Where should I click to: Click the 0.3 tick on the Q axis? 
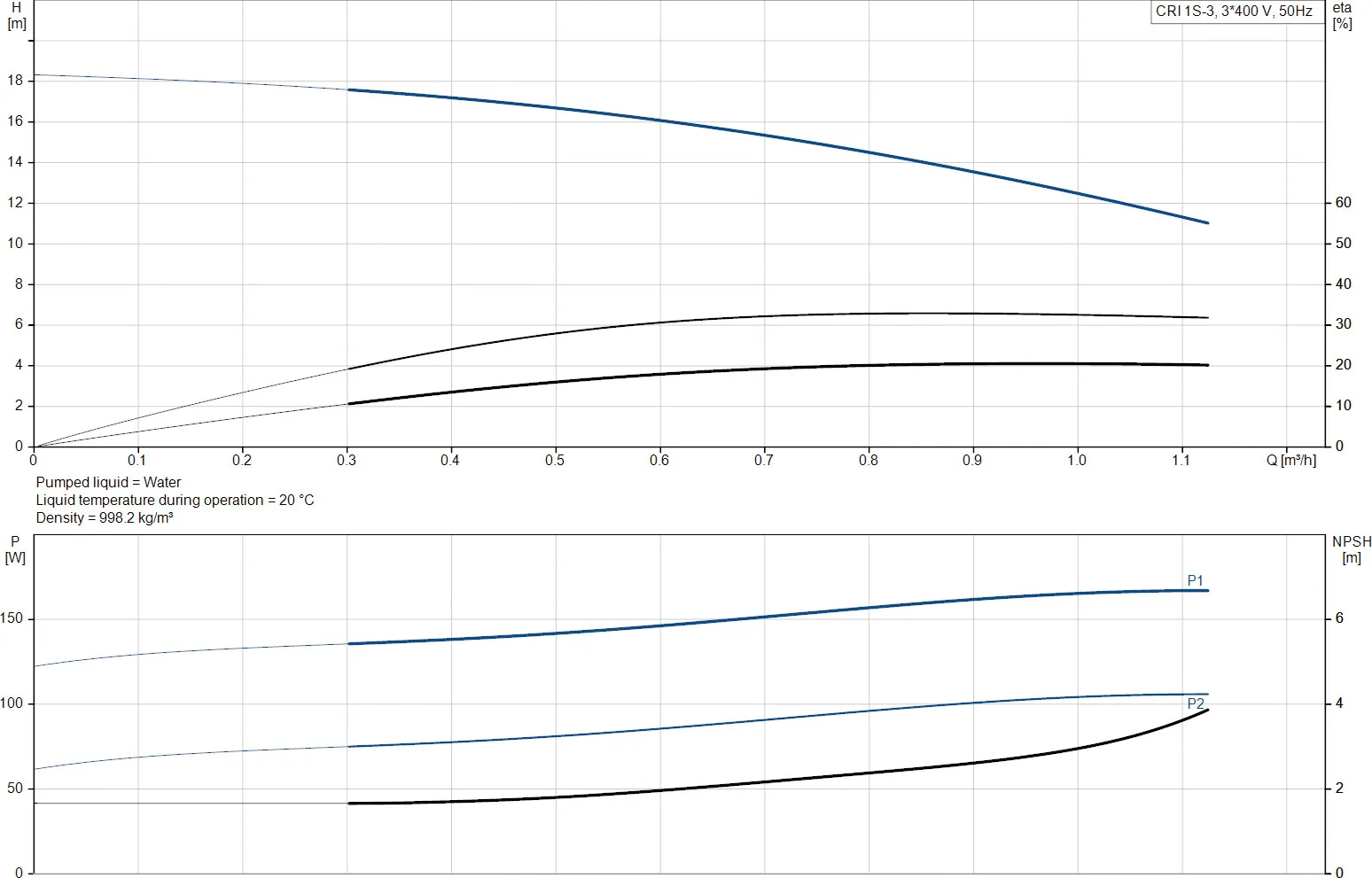click(x=347, y=461)
